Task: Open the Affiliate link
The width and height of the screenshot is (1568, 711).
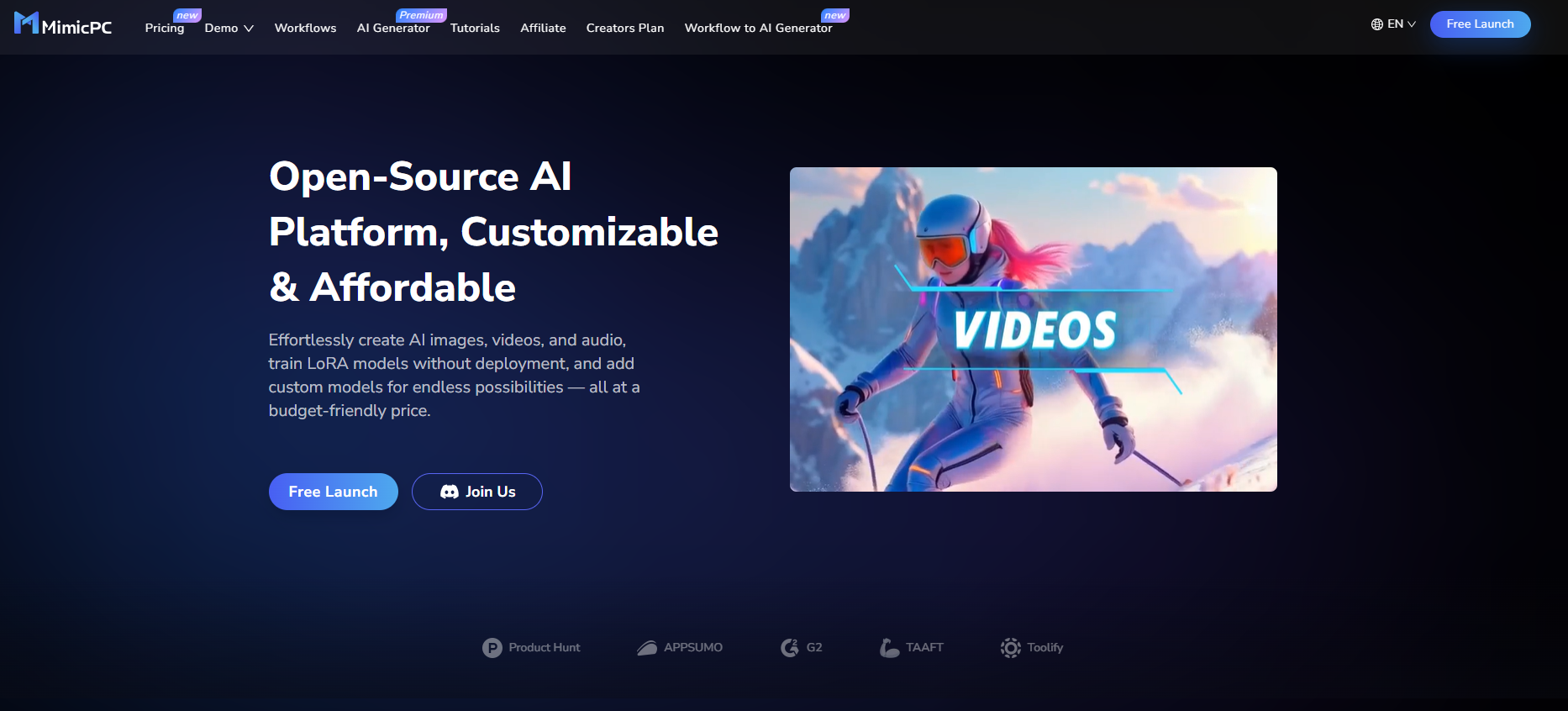Action: (543, 28)
